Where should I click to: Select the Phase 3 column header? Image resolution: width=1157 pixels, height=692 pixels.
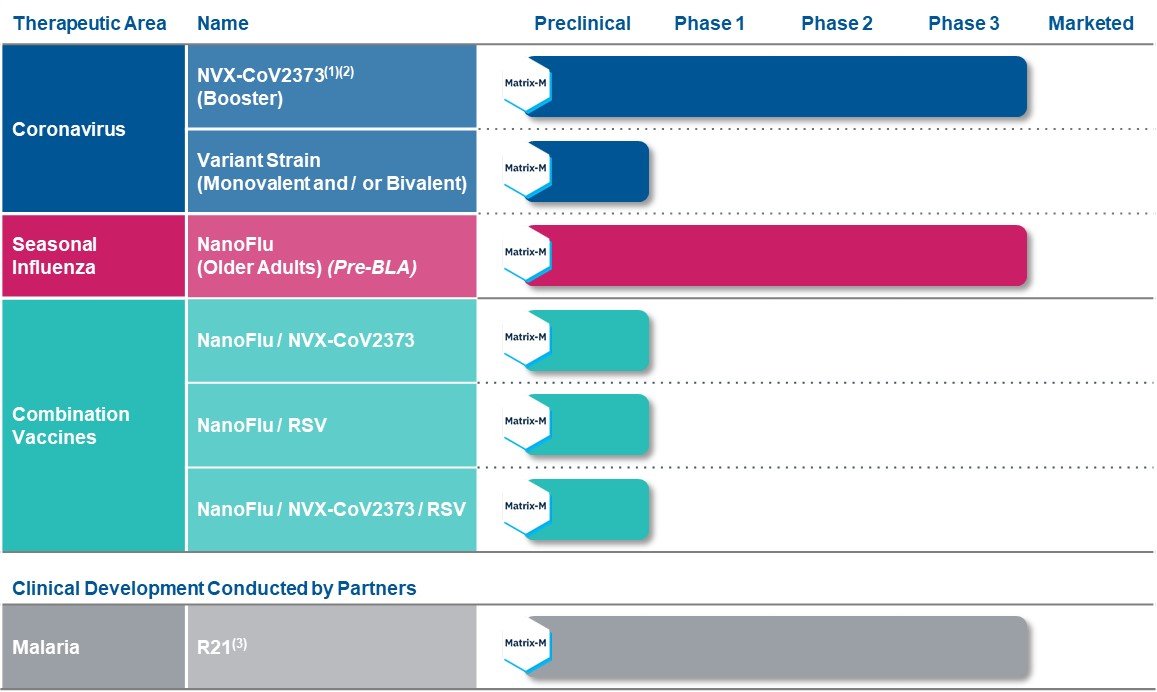click(x=963, y=23)
